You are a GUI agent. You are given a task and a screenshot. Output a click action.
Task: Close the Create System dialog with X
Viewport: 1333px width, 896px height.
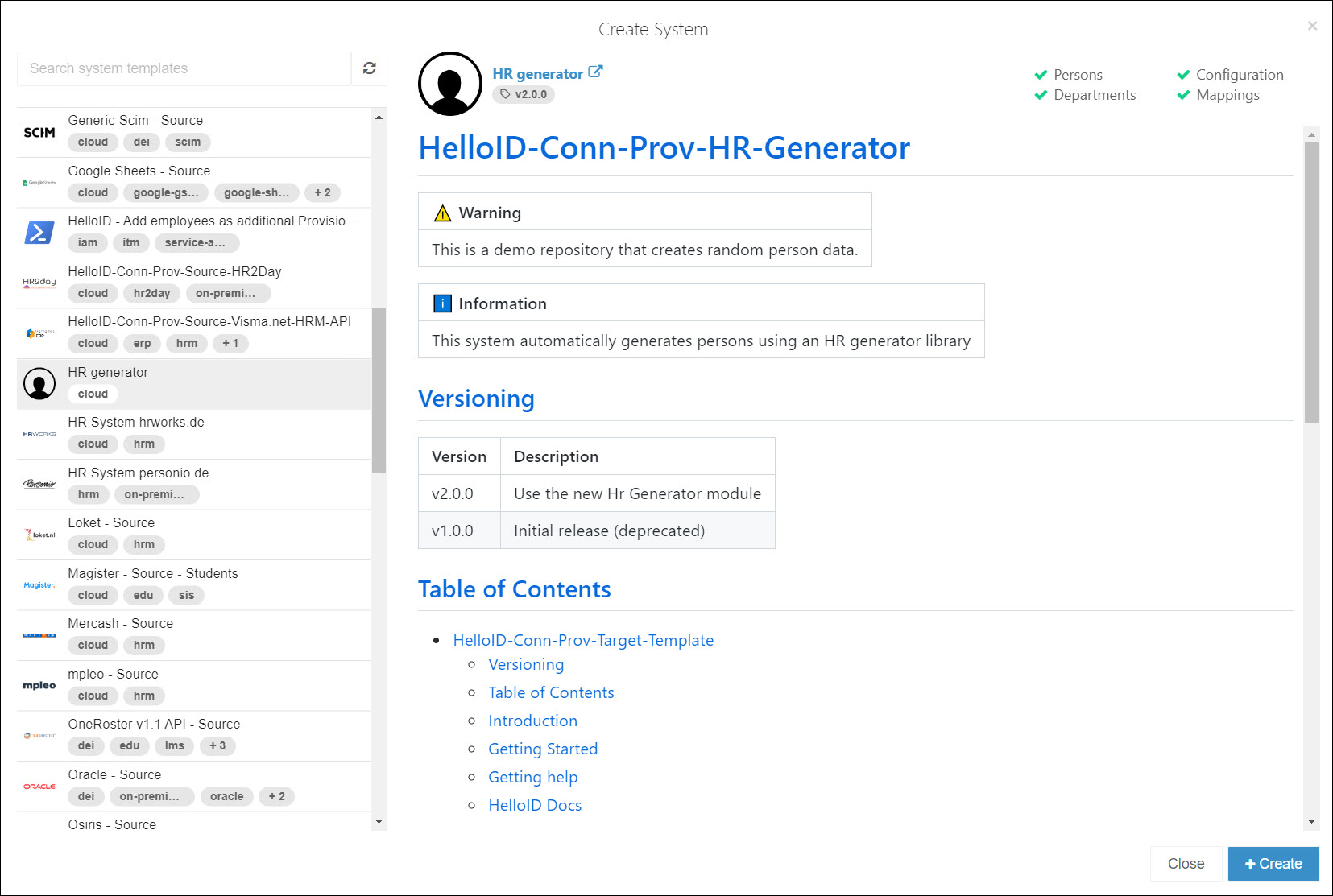(x=1312, y=26)
